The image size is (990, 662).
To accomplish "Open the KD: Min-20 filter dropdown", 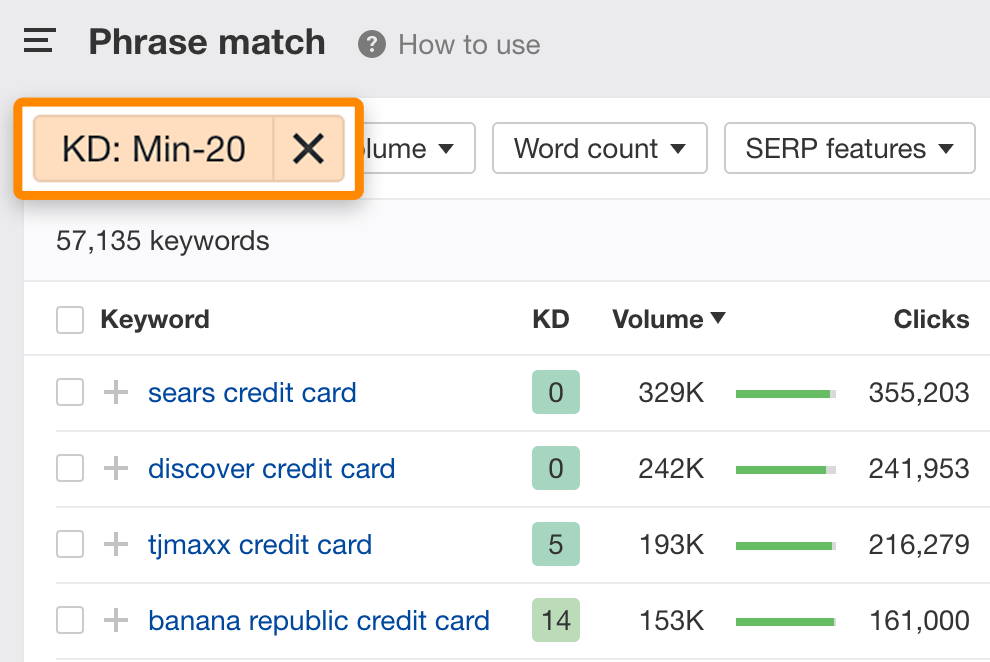I will 154,149.
